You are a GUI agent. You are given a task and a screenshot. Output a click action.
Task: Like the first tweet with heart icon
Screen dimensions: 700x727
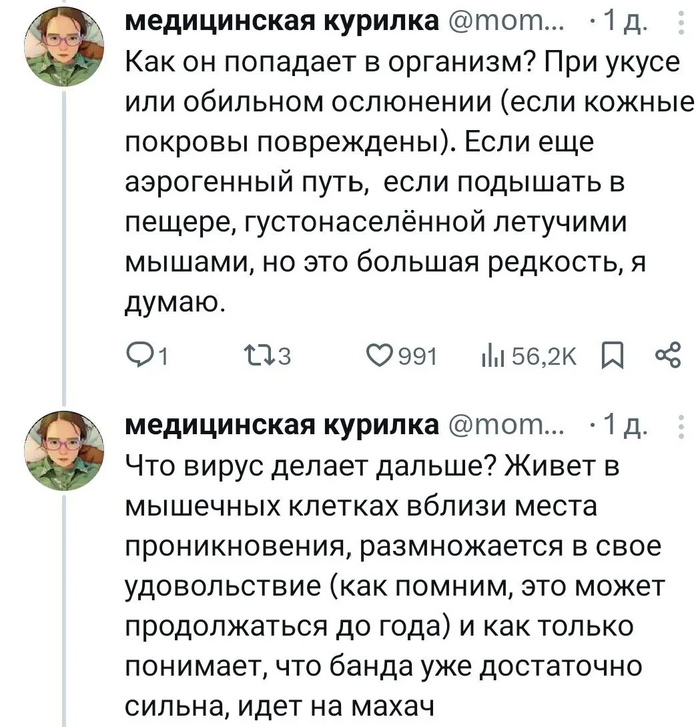point(379,356)
